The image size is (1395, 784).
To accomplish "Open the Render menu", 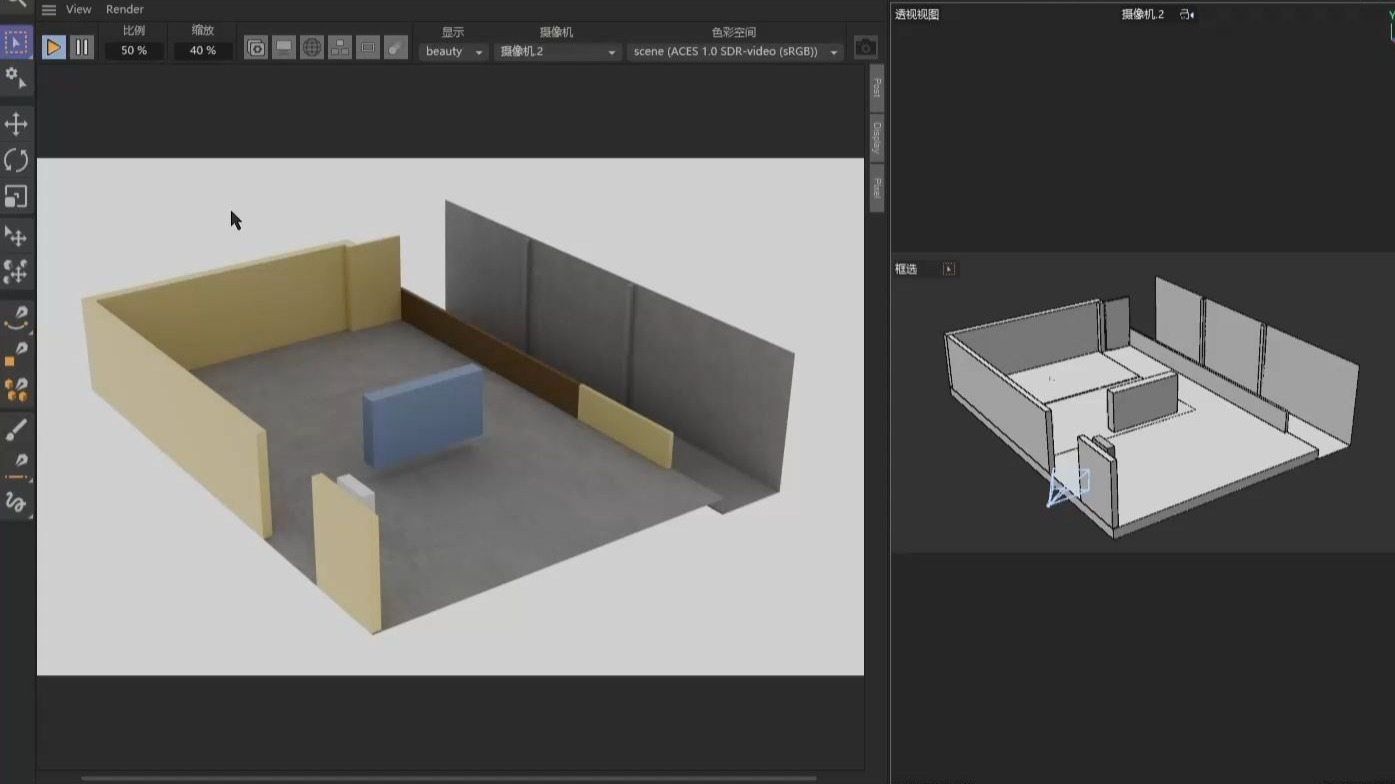I will (124, 9).
